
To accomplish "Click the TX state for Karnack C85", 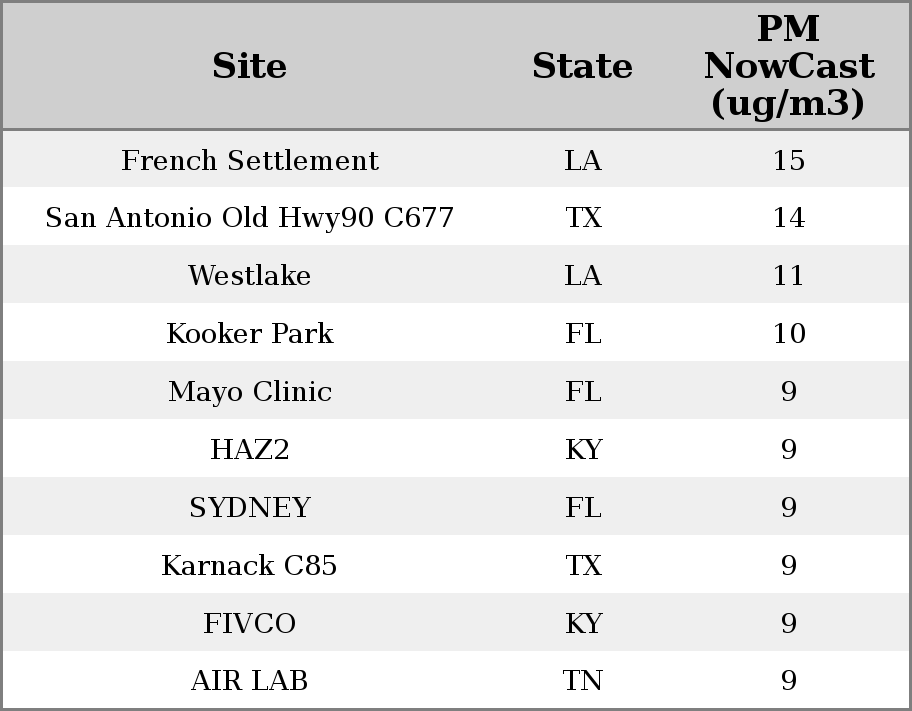I will pyautogui.click(x=582, y=566).
